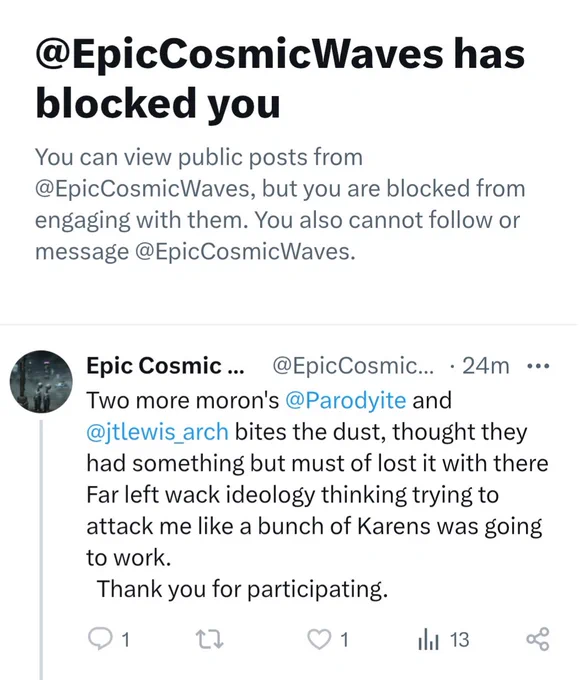
Task: Open the @Parodyite mention link
Action: [x=346, y=400]
